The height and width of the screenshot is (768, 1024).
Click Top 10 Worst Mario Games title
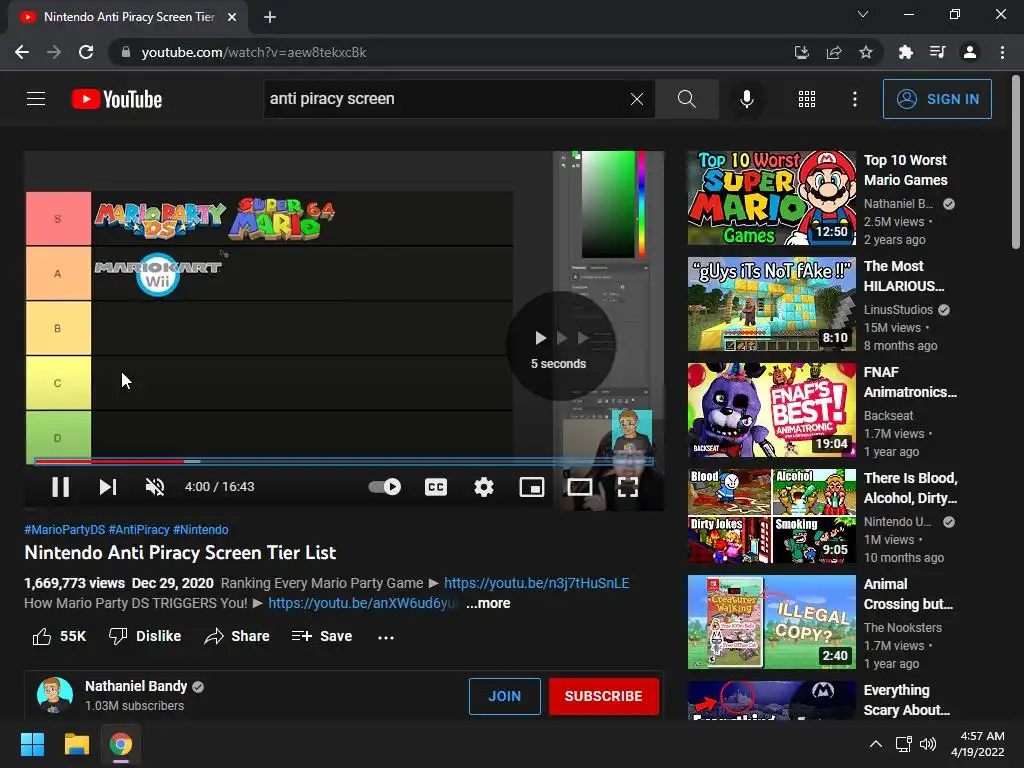905,170
